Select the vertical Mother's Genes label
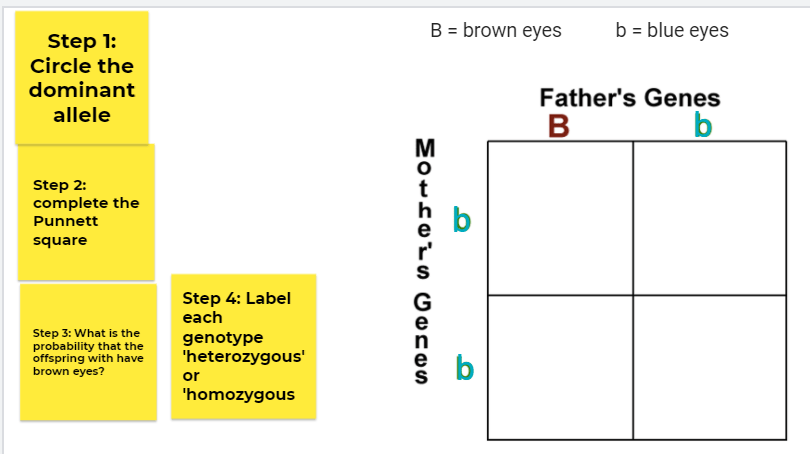 click(424, 262)
